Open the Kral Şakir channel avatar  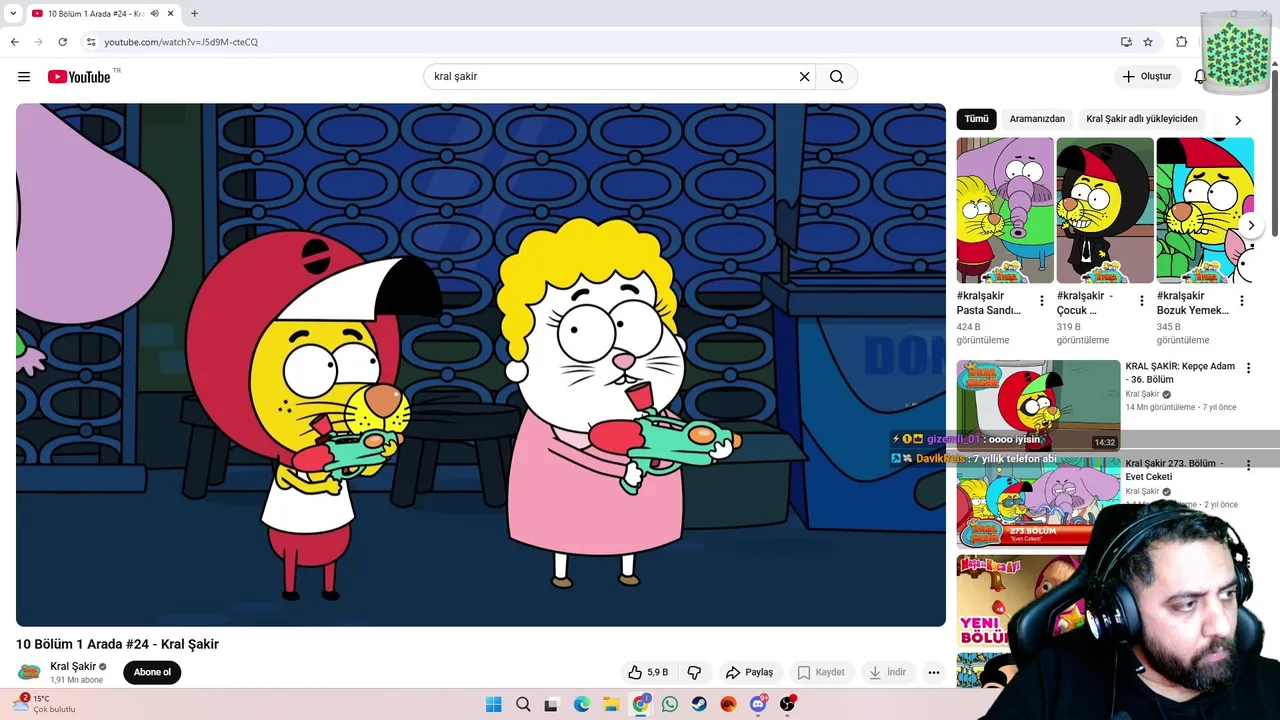pyautogui.click(x=30, y=672)
